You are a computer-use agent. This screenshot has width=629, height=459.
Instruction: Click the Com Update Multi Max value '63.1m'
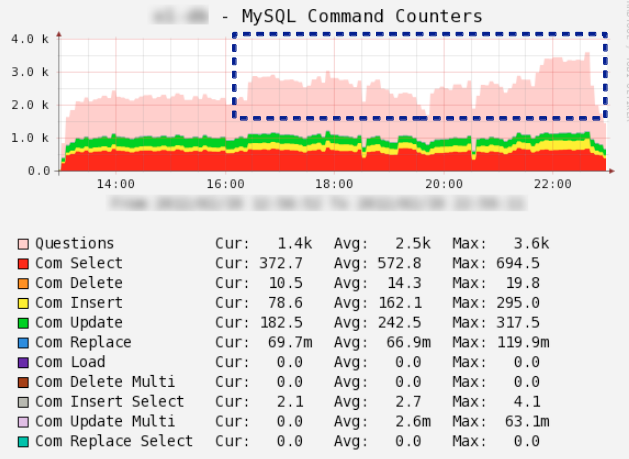[x=527, y=421]
